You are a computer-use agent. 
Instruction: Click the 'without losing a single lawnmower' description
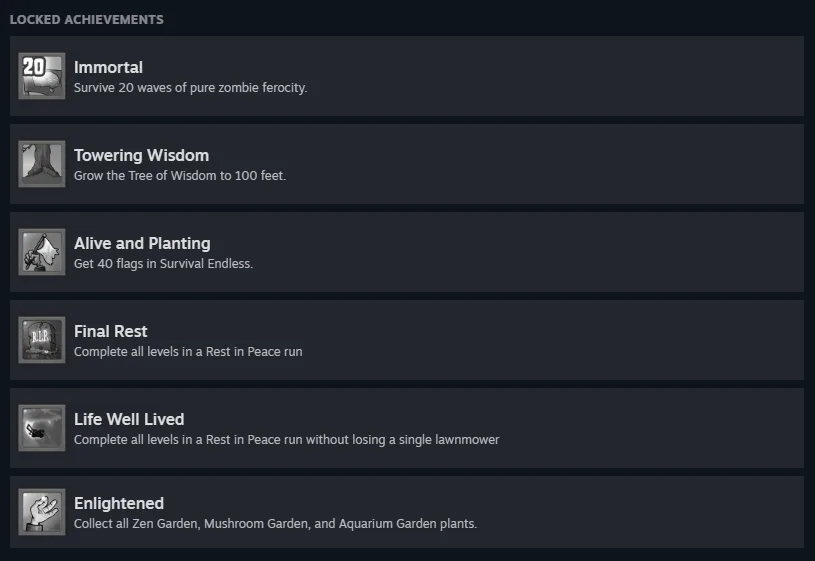[x=286, y=440]
